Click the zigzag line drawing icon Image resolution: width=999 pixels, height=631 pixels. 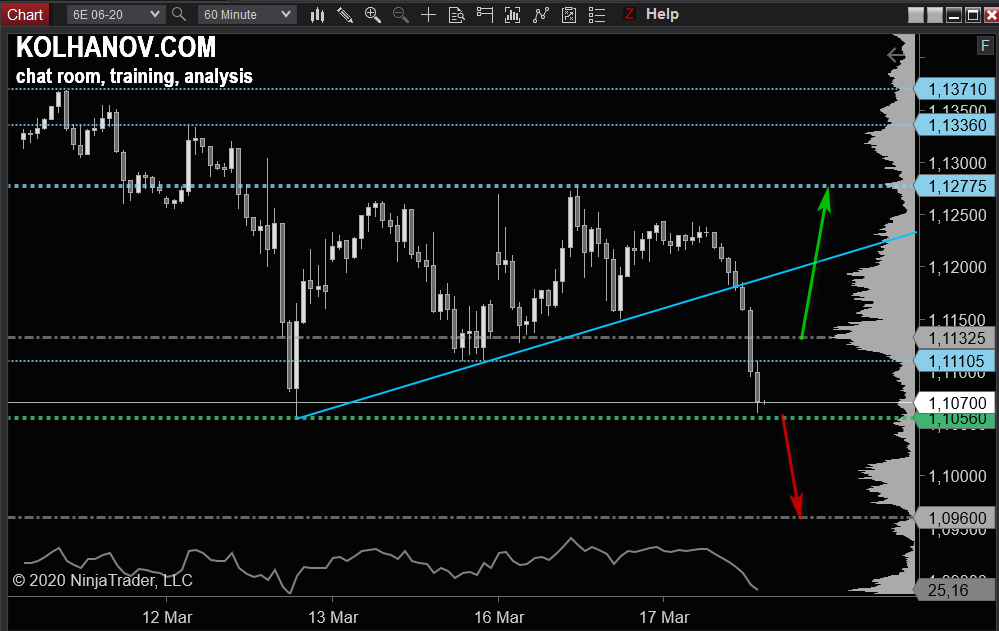click(x=541, y=14)
